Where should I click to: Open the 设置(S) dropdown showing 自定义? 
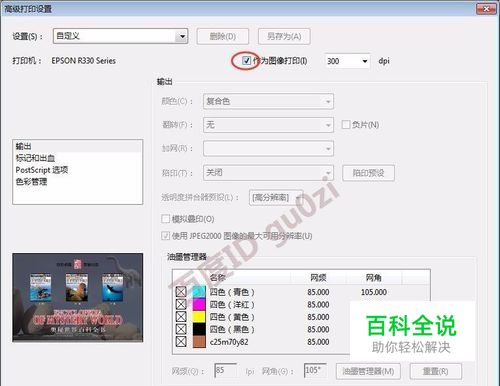click(120, 36)
